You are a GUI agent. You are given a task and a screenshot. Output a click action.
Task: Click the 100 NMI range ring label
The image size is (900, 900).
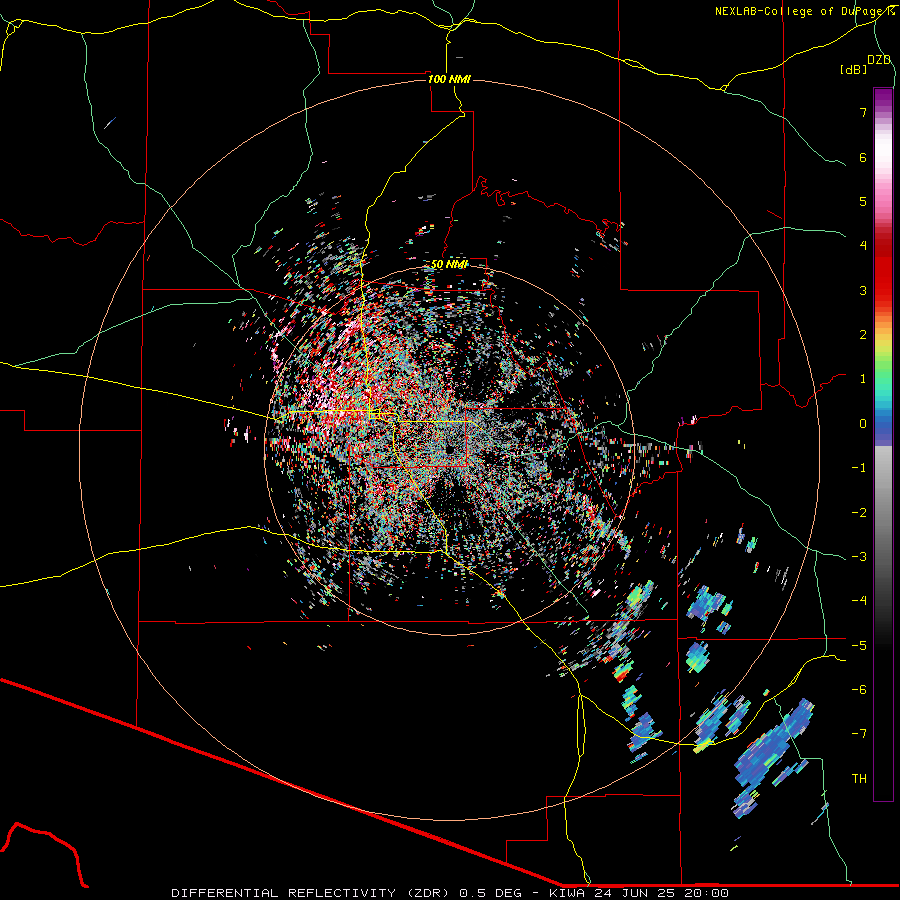(x=449, y=79)
